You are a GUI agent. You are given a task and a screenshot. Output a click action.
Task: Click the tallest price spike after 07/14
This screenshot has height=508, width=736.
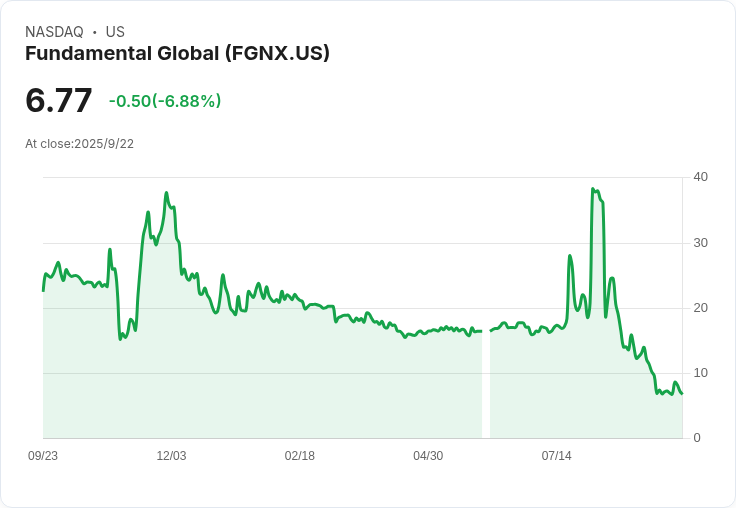(x=593, y=189)
